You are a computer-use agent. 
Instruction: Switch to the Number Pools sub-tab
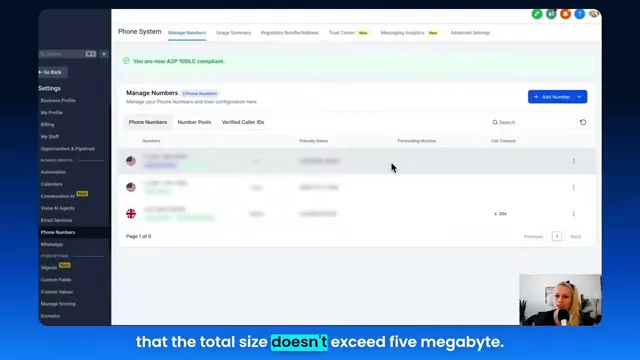click(x=194, y=122)
